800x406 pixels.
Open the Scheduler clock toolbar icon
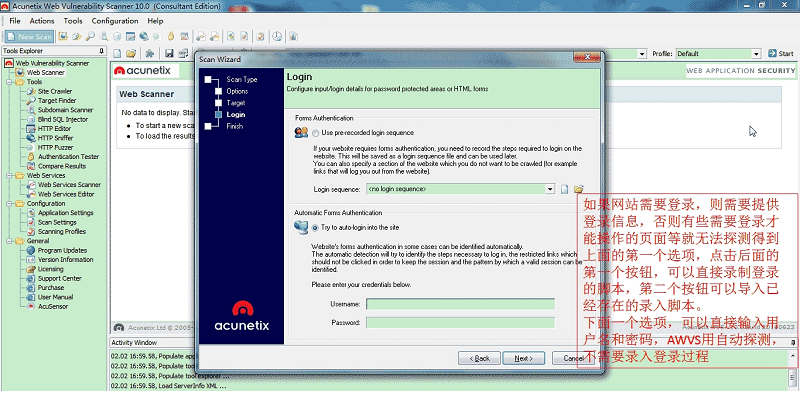tap(277, 37)
